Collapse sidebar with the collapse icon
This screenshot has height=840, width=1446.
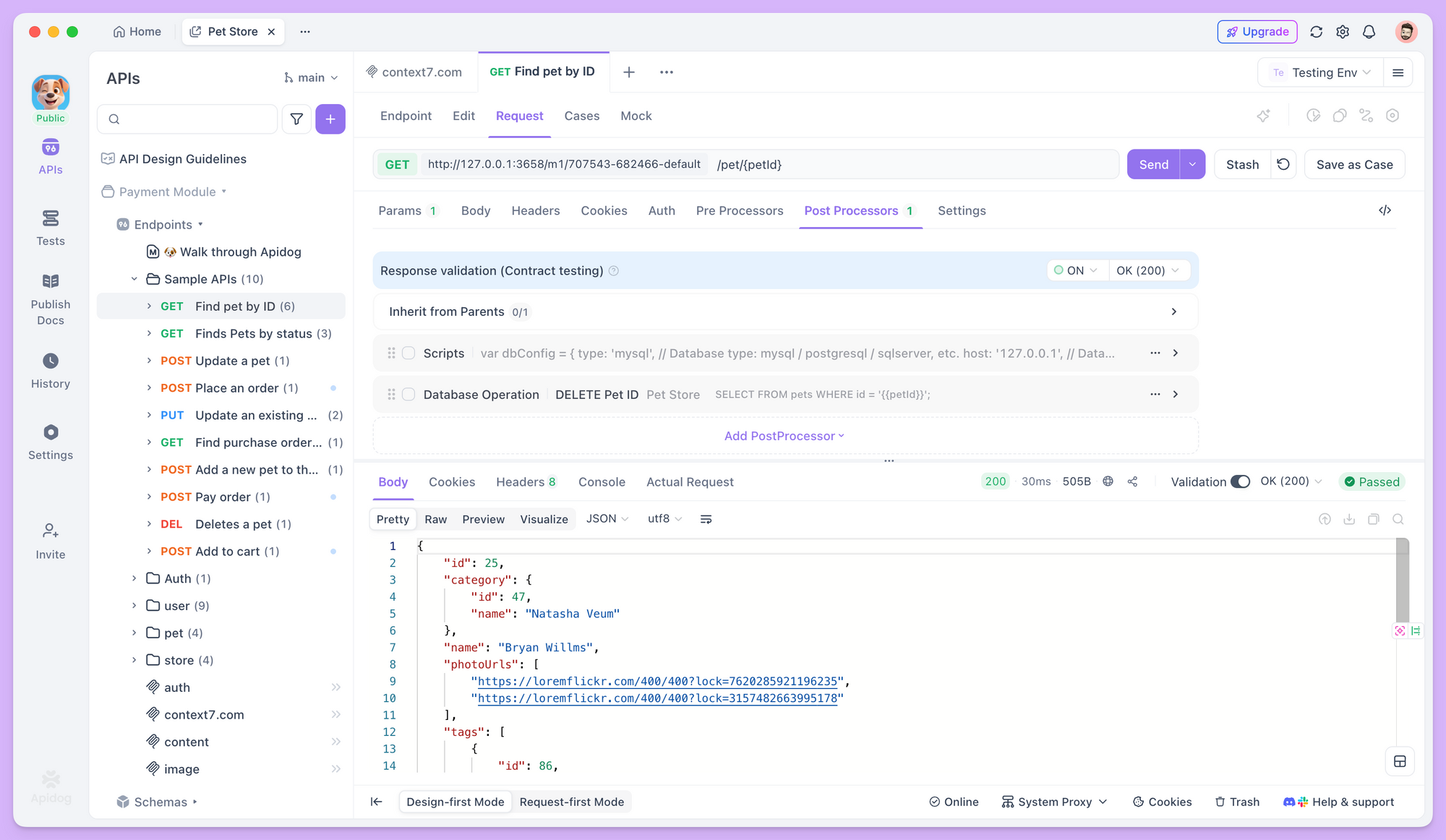tap(377, 802)
